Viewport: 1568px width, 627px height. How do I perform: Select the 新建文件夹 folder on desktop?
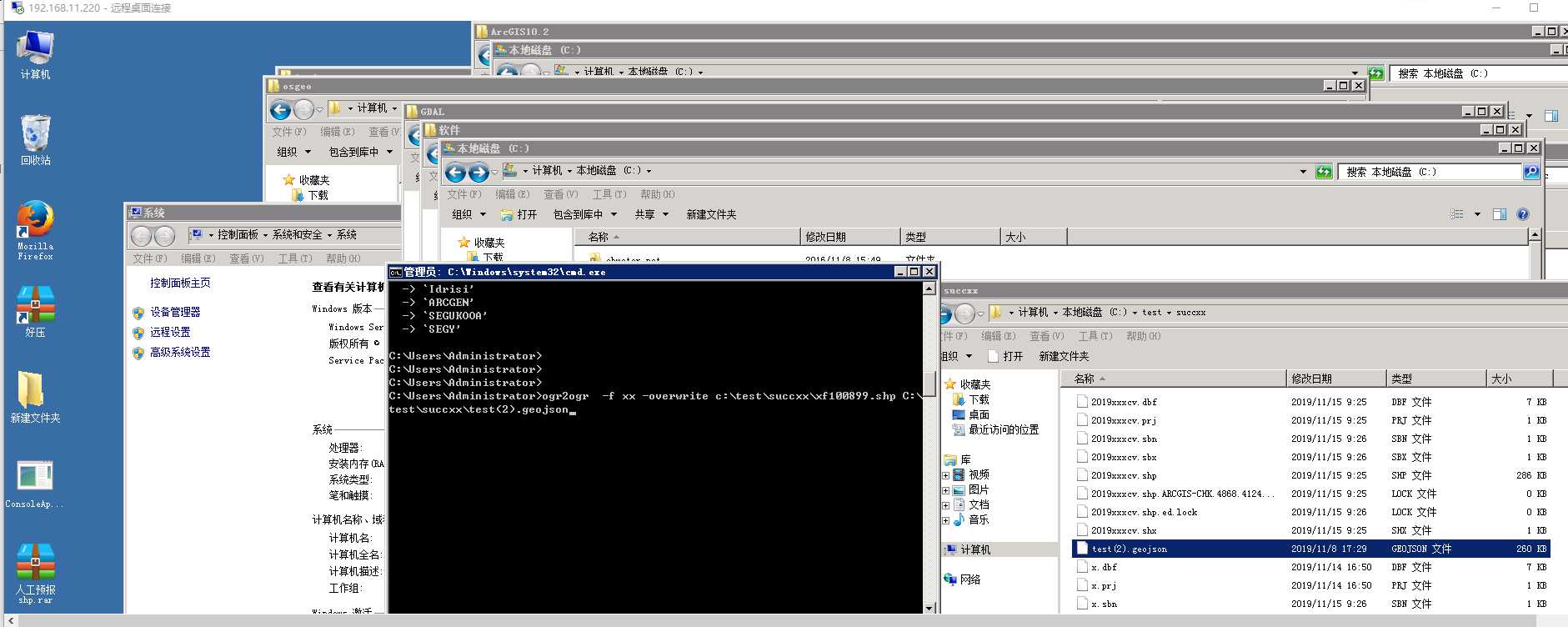click(35, 397)
